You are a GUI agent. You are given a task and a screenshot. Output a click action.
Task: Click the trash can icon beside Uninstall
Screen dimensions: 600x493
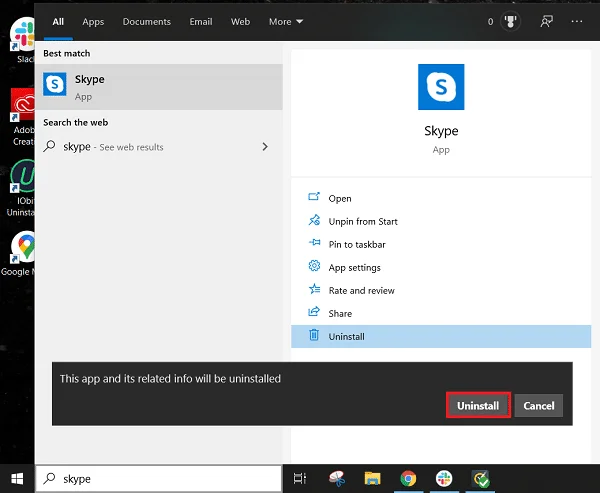314,335
